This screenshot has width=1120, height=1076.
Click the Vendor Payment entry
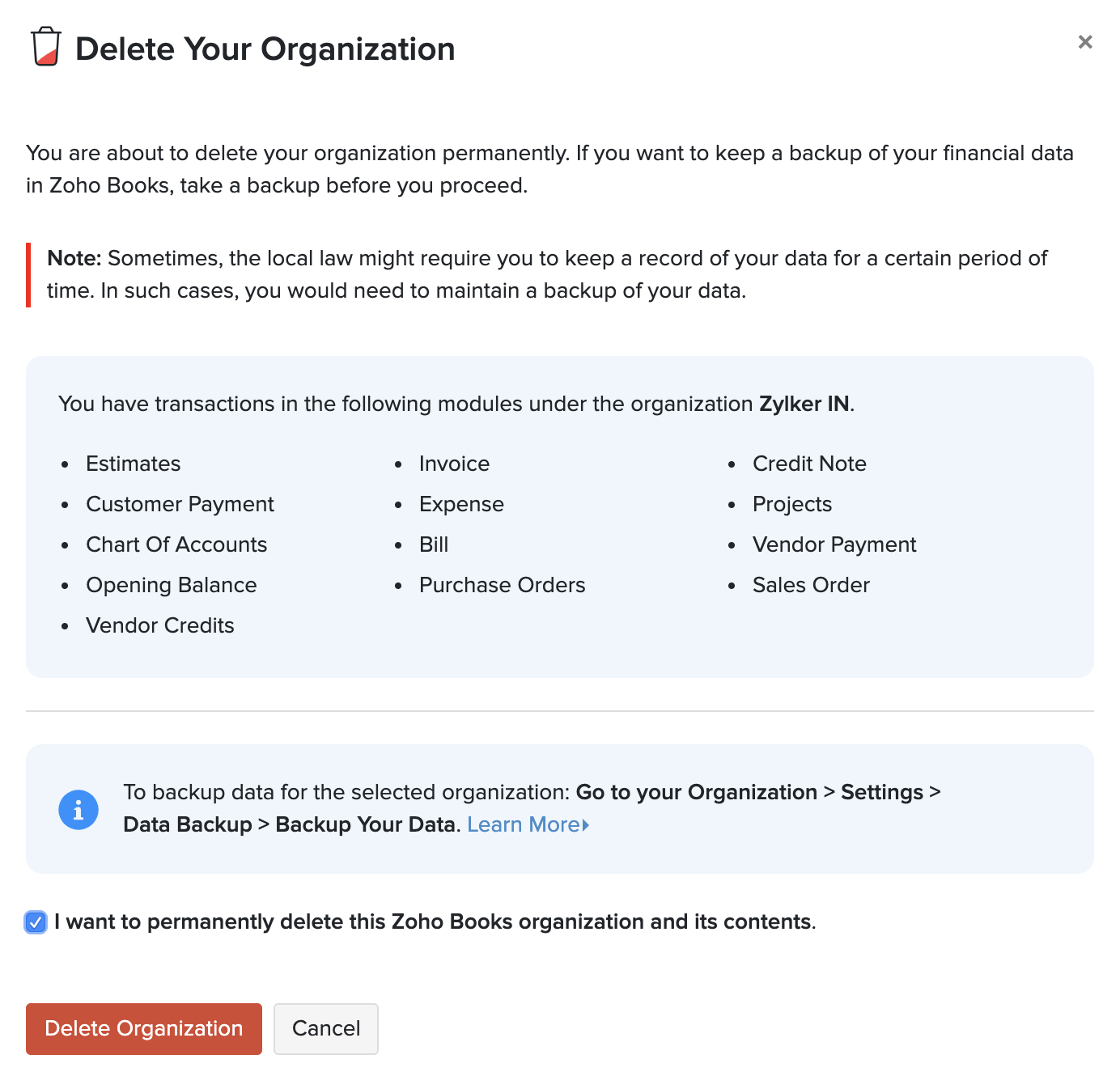click(834, 544)
